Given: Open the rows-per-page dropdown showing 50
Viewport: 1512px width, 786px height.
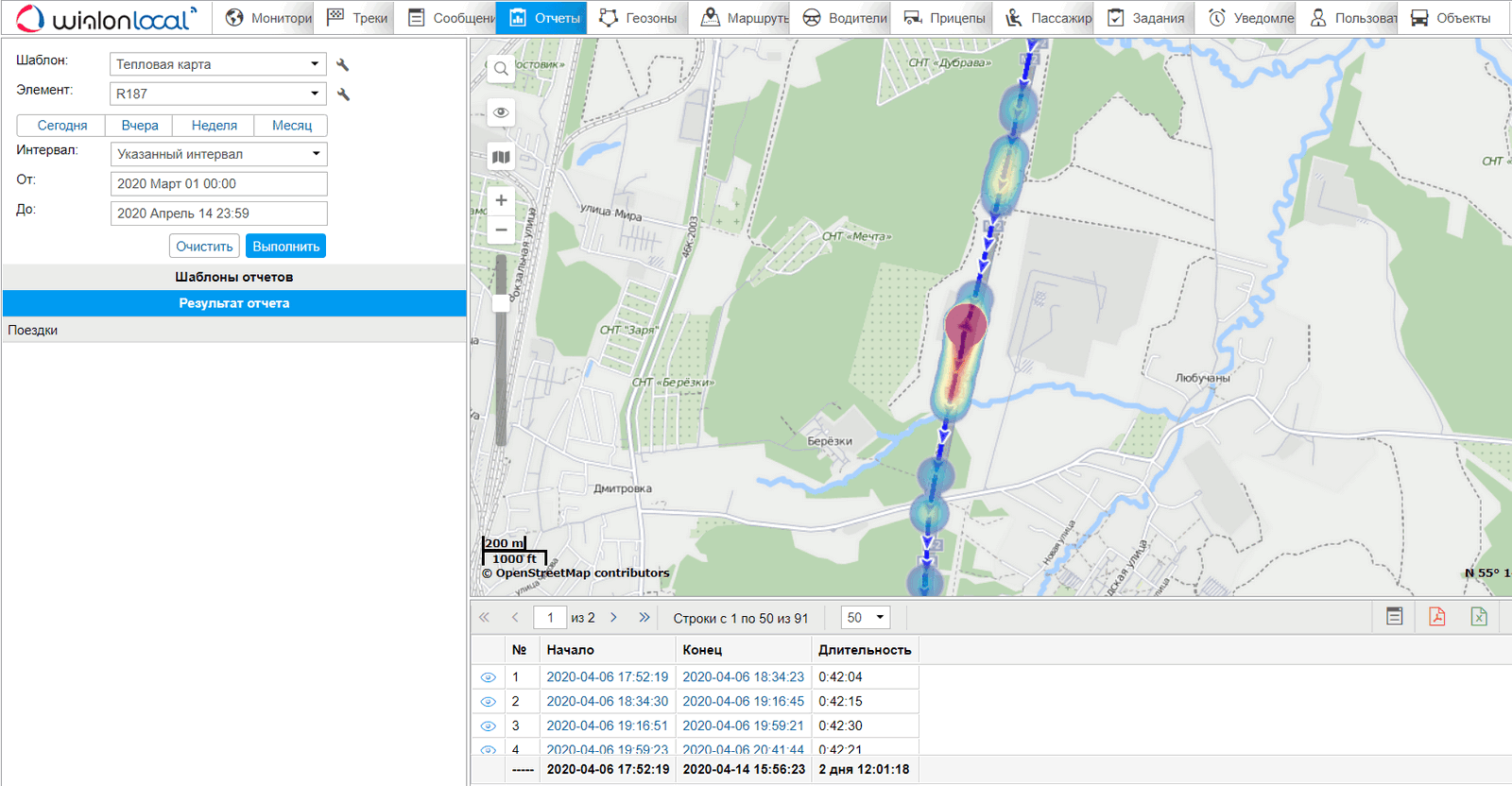Looking at the screenshot, I should click(866, 618).
